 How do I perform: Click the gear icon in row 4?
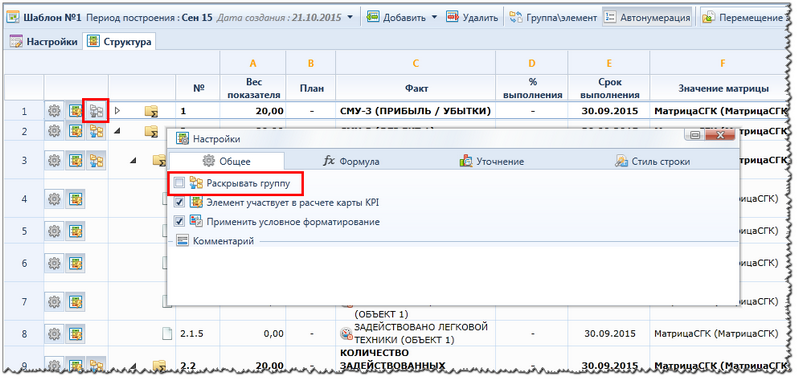click(54, 199)
